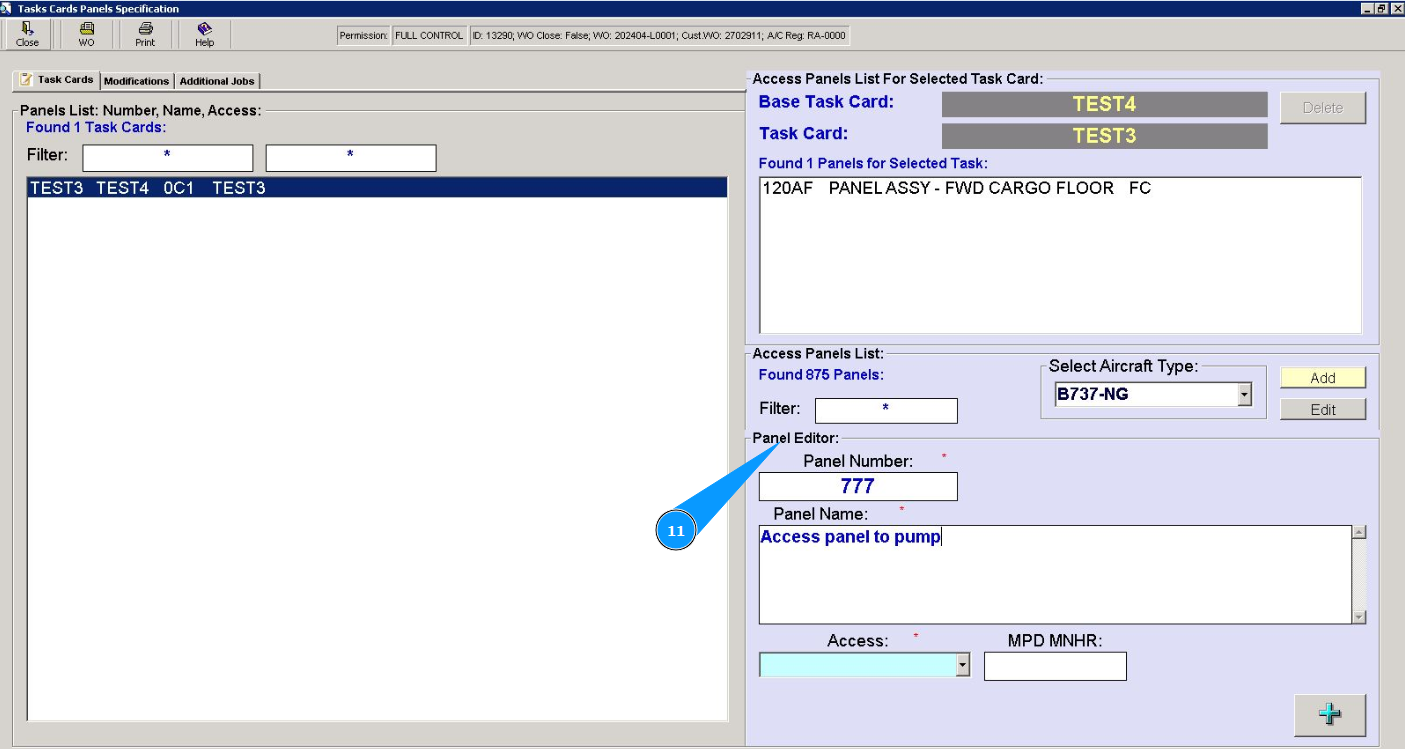
Task: Click the Task Card TEST3 value
Action: 1104,136
